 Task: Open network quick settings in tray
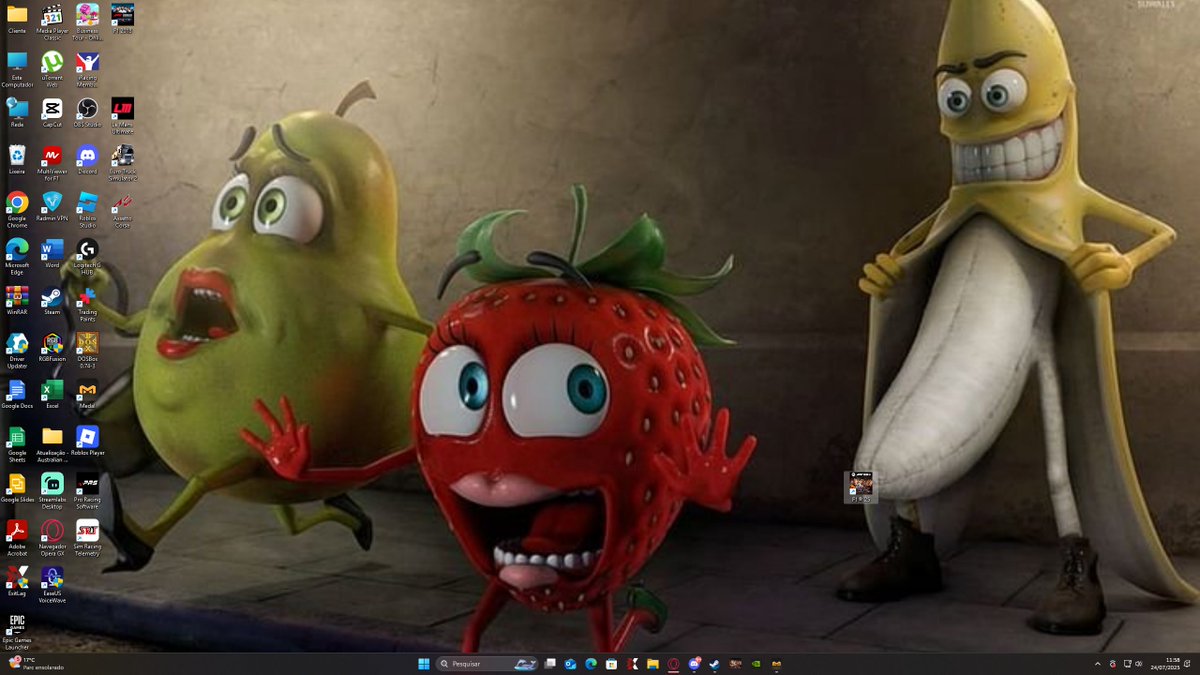click(x=1128, y=664)
